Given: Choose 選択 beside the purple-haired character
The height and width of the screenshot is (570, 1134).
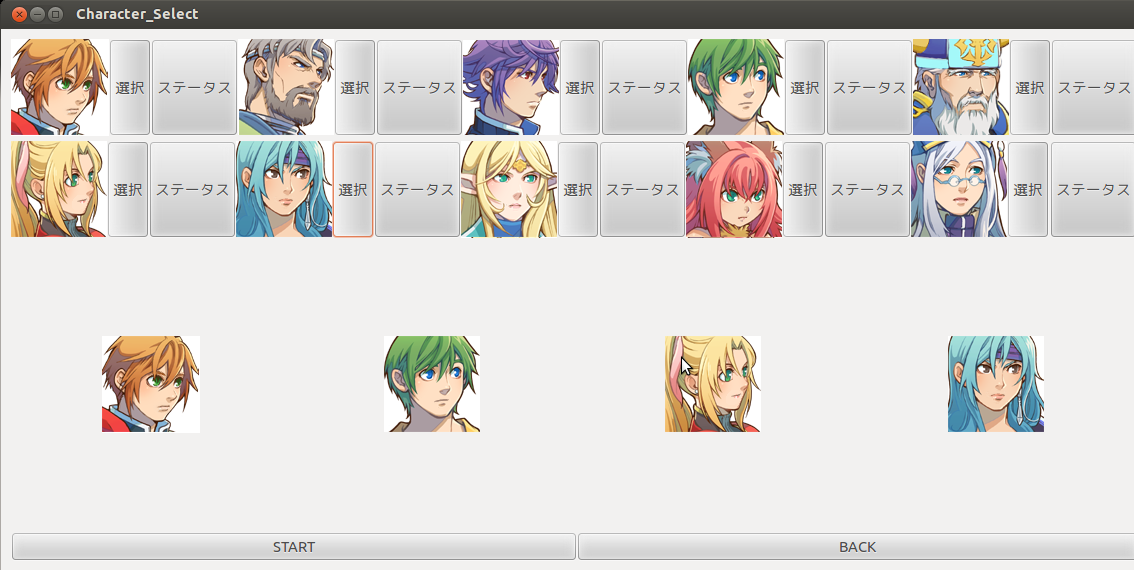Looking at the screenshot, I should [580, 88].
